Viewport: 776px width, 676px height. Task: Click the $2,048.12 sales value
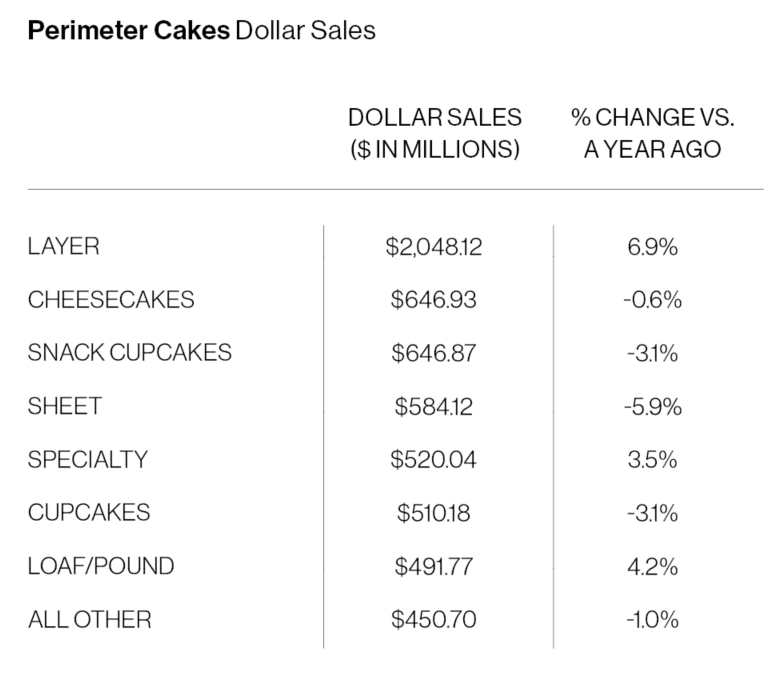click(x=434, y=246)
